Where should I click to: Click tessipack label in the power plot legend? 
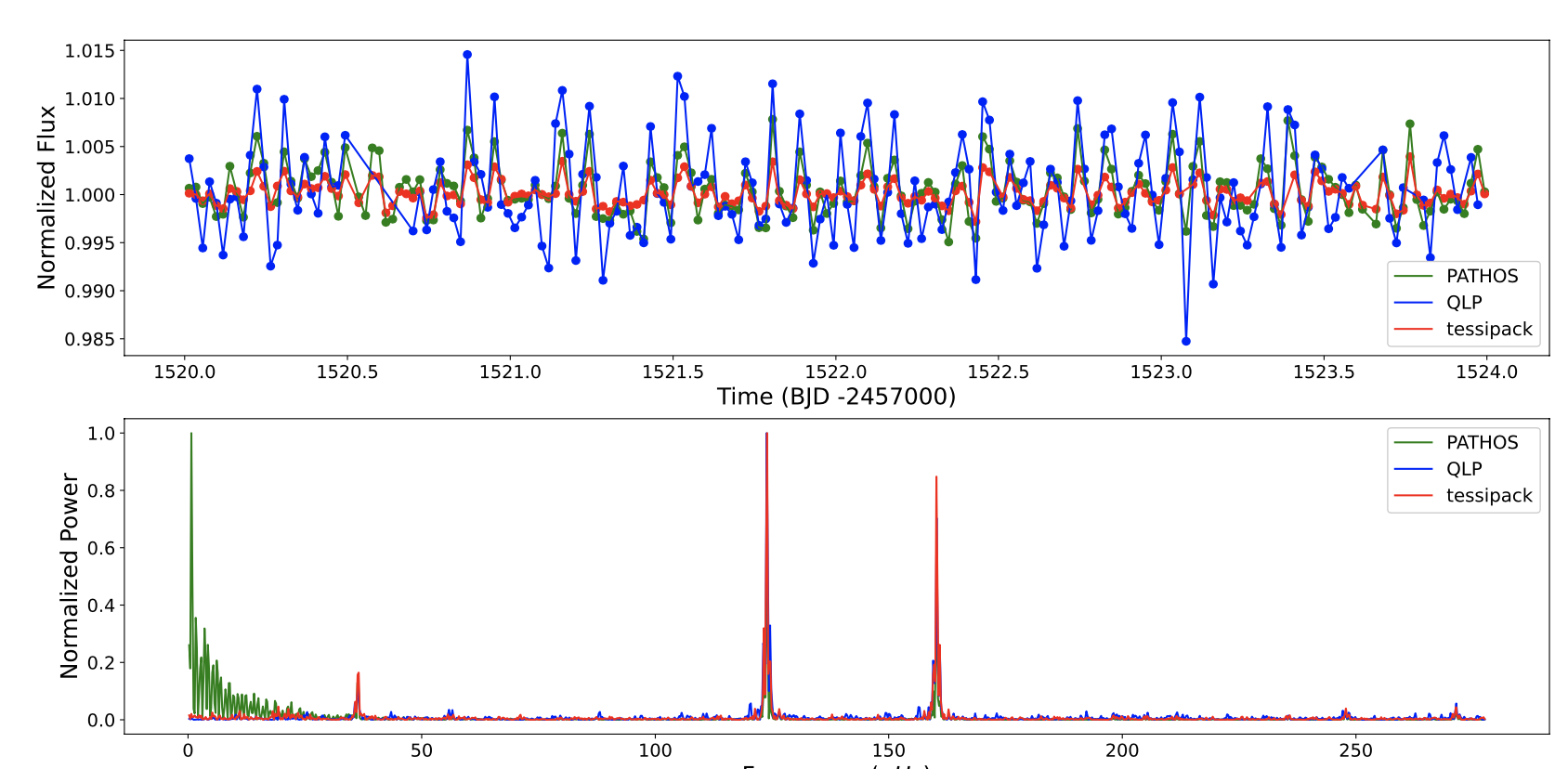pos(1489,495)
